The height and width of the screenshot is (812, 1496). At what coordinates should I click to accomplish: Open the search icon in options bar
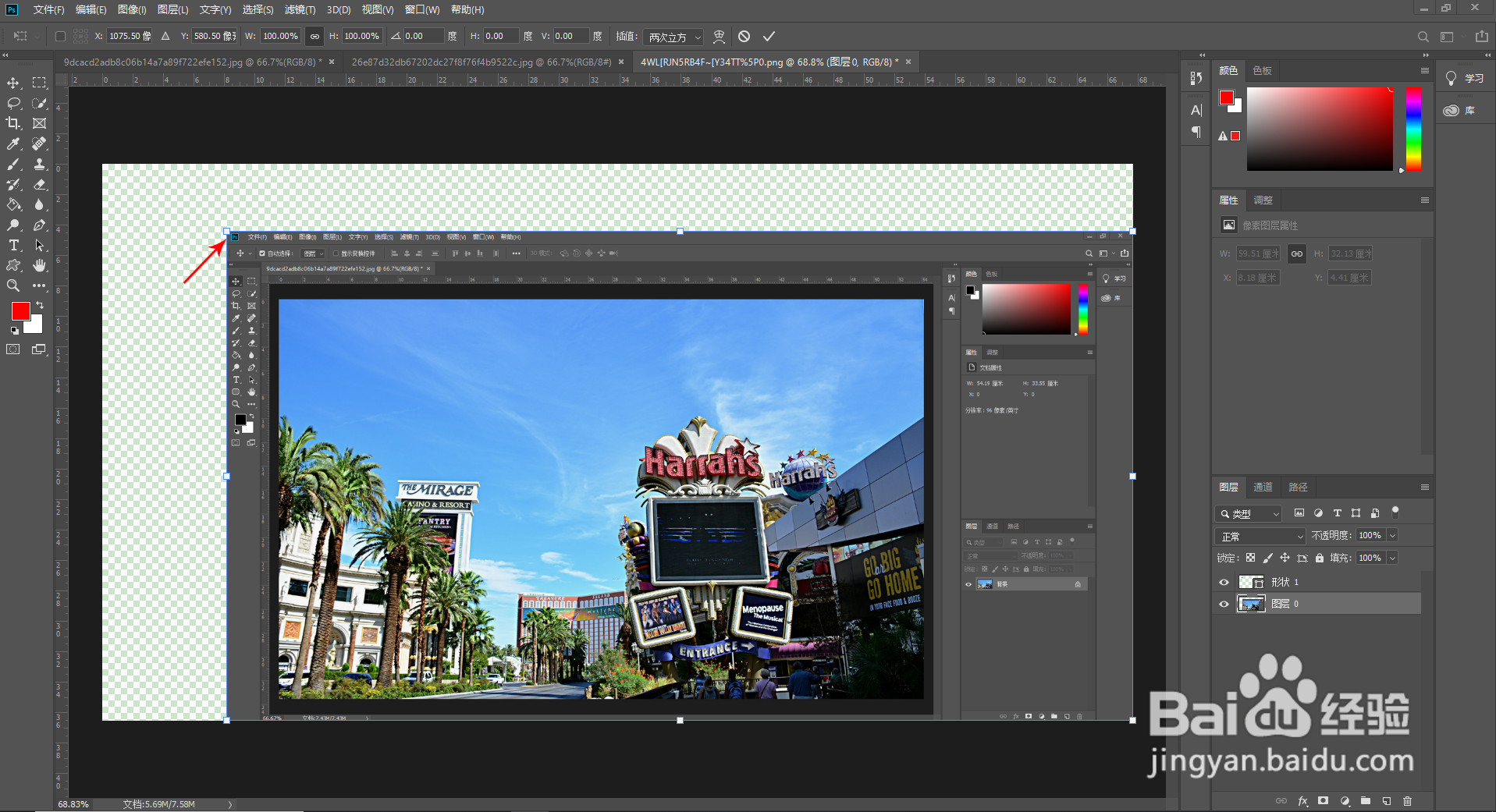tap(1423, 37)
